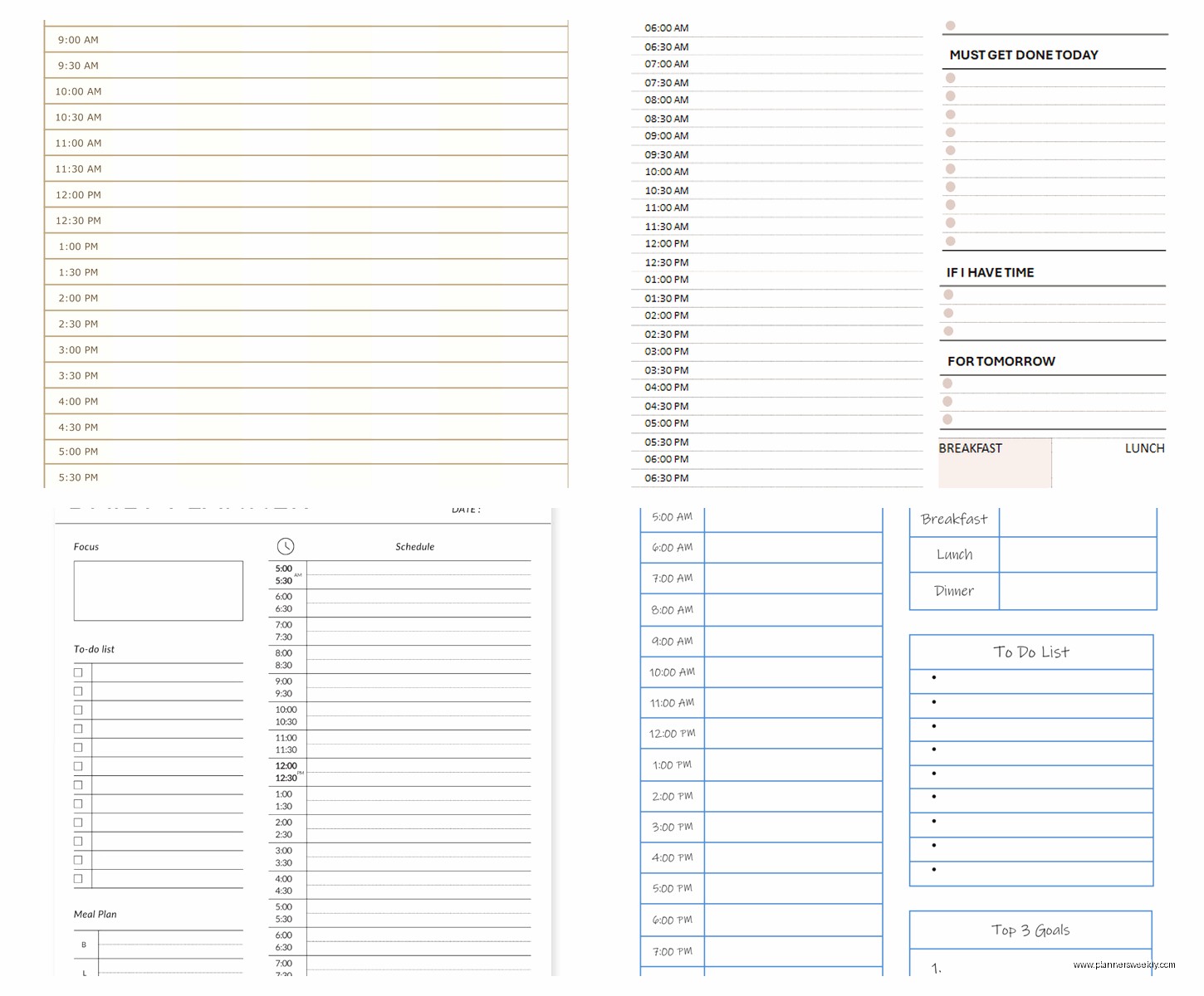Screen dimensions: 1204x996
Task: Tick the fifth checkbox in the To-do list
Action: point(78,747)
